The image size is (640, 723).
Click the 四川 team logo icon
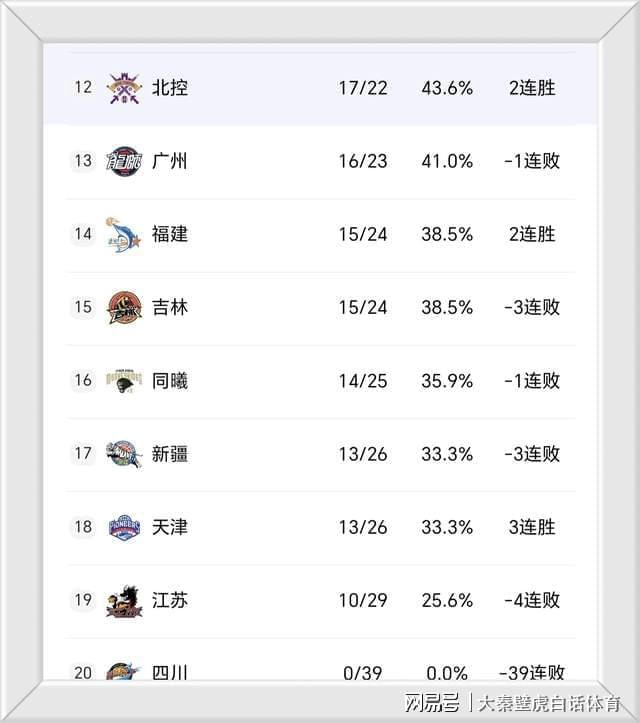click(124, 672)
